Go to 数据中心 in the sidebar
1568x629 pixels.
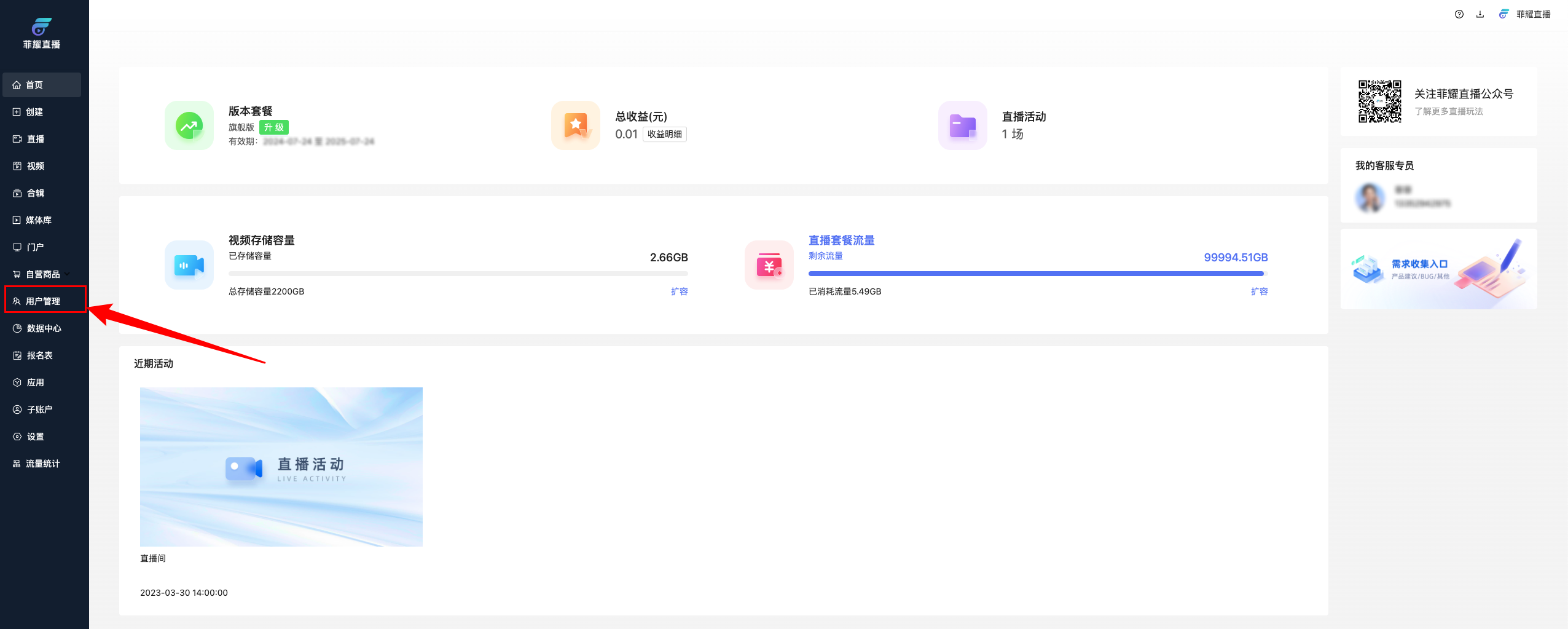(x=44, y=328)
